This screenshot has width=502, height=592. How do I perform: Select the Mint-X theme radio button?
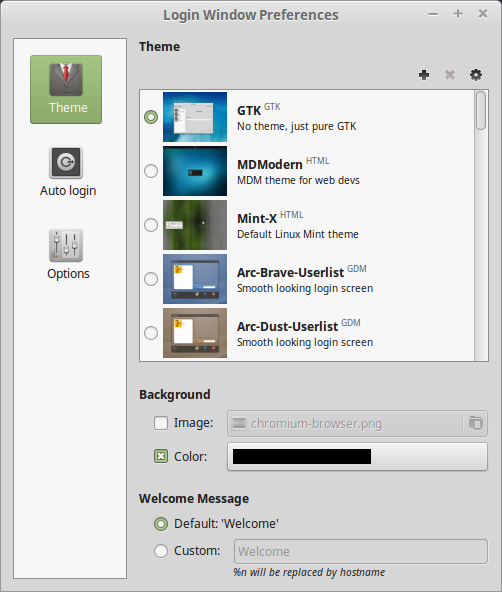pos(151,225)
